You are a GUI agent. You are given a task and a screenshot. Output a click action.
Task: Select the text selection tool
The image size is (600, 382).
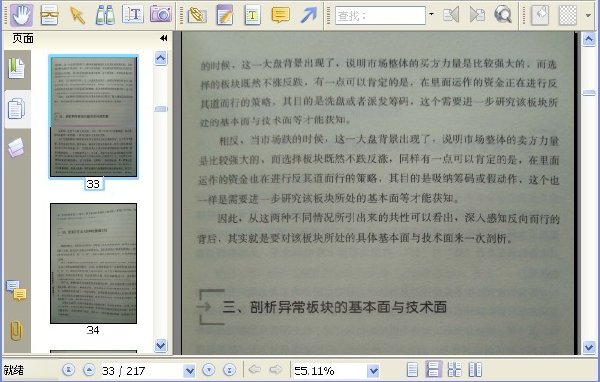pyautogui.click(x=133, y=15)
